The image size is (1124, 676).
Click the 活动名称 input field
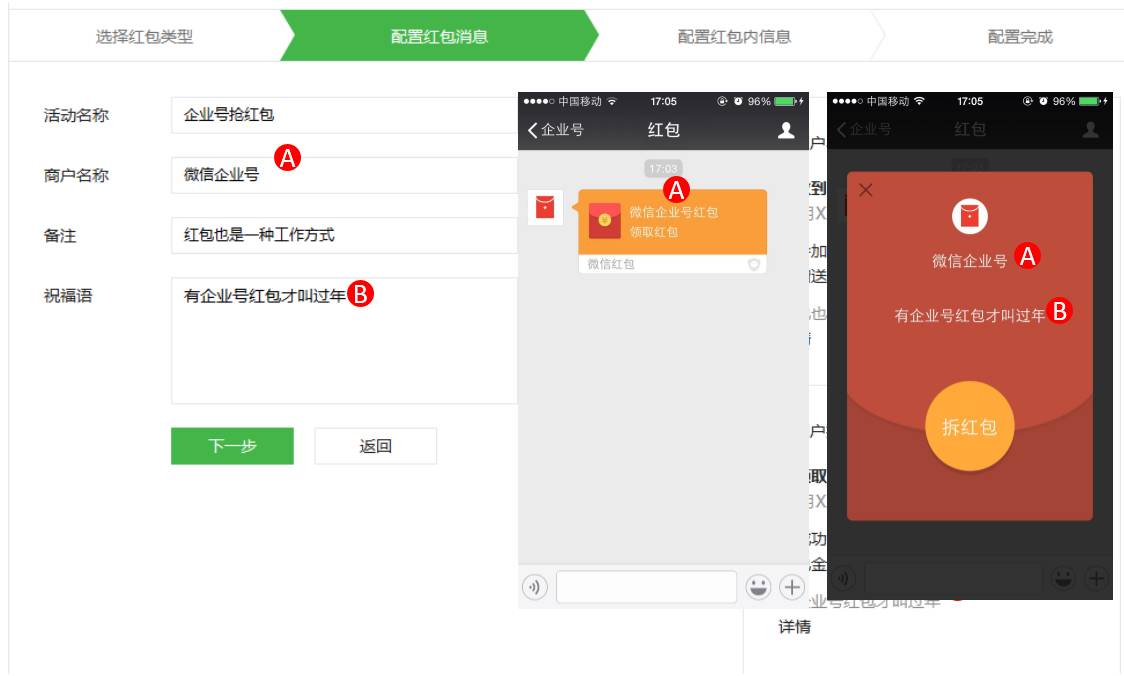coord(344,115)
